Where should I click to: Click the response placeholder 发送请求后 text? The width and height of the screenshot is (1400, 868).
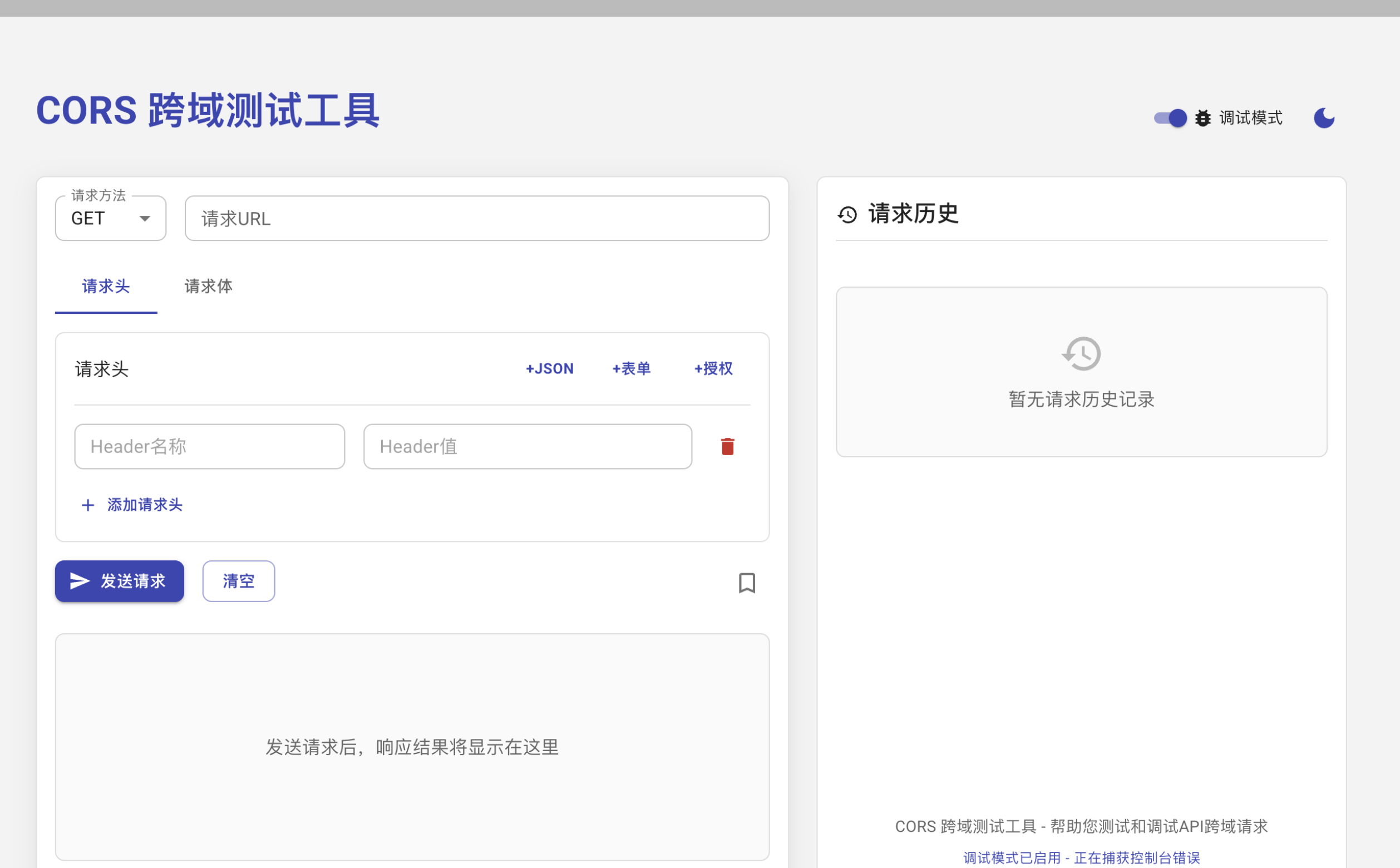[x=412, y=747]
